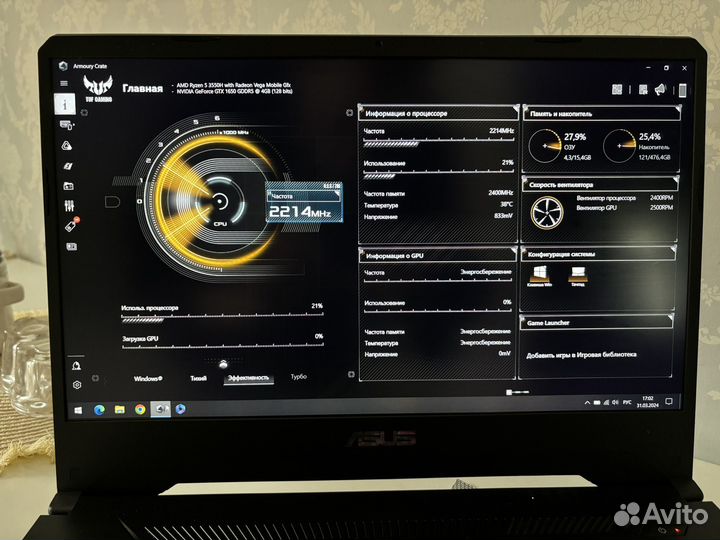Open the taskbar clock showing 17:02
The height and width of the screenshot is (540, 720).
pos(647,402)
